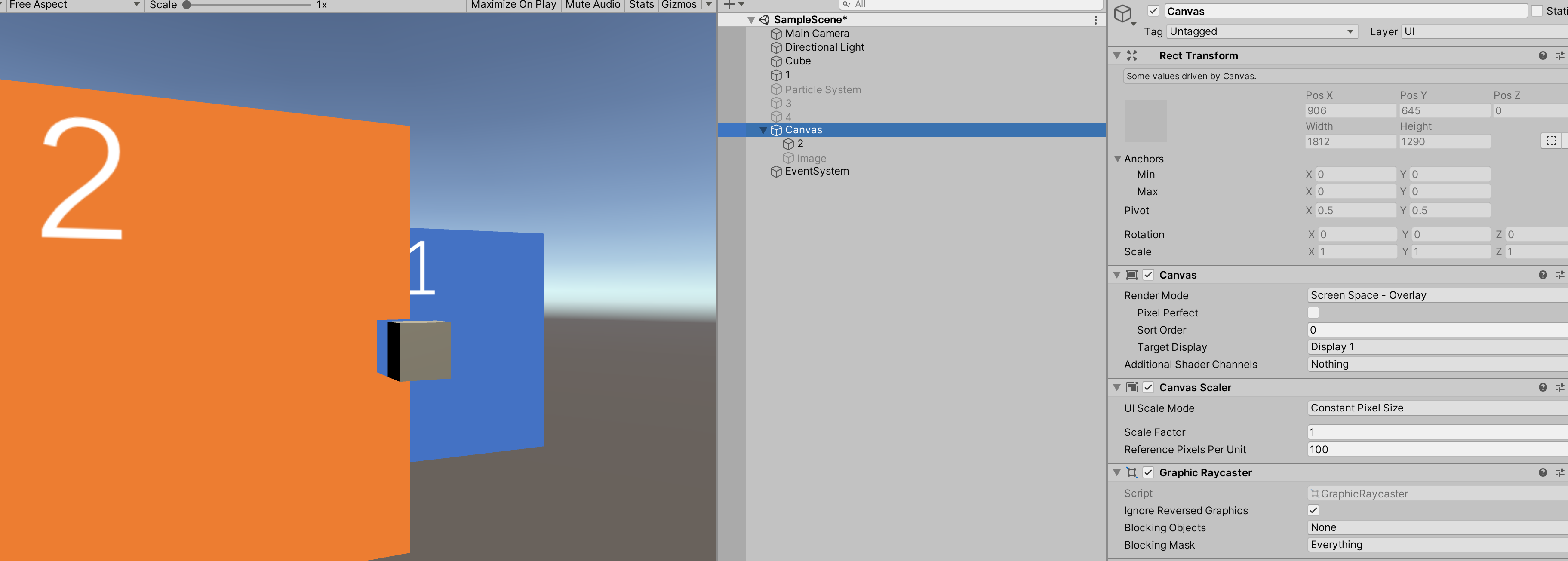Enable the Pixel Perfect checkbox
The height and width of the screenshot is (561, 1568).
1313,313
